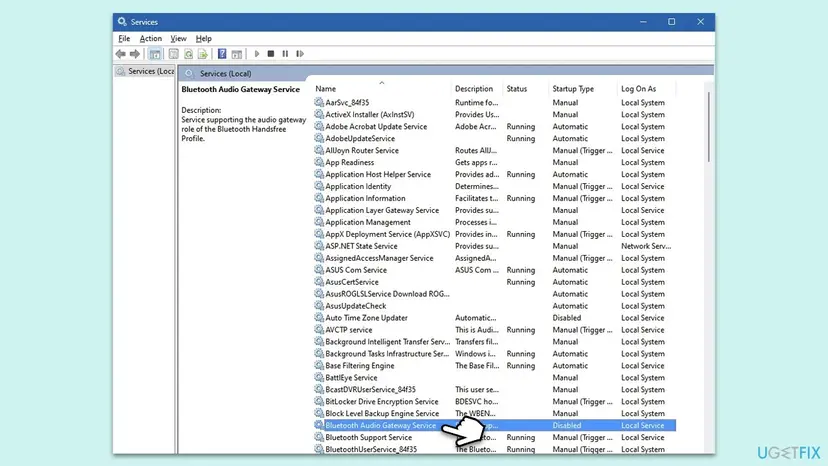Viewport: 828px width, 466px height.
Task: Open the Help toolbar icon
Action: (x=222, y=54)
